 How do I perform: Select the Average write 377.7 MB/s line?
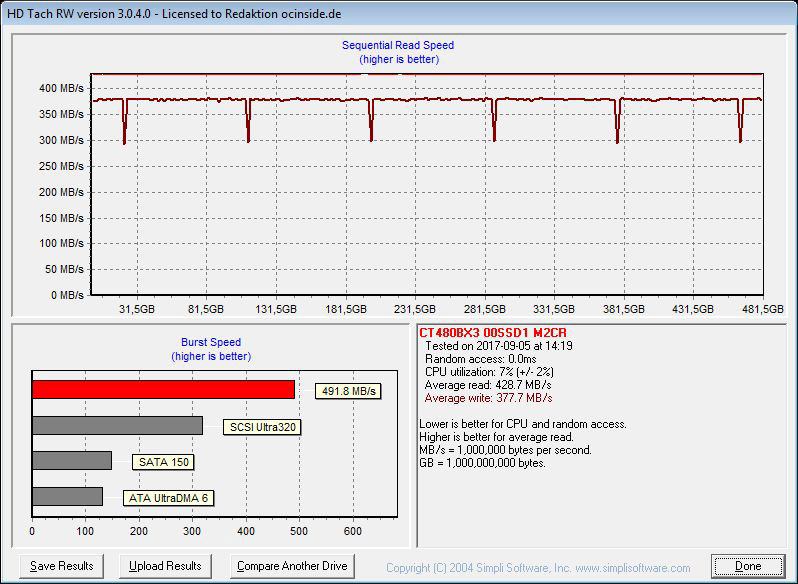coord(488,397)
